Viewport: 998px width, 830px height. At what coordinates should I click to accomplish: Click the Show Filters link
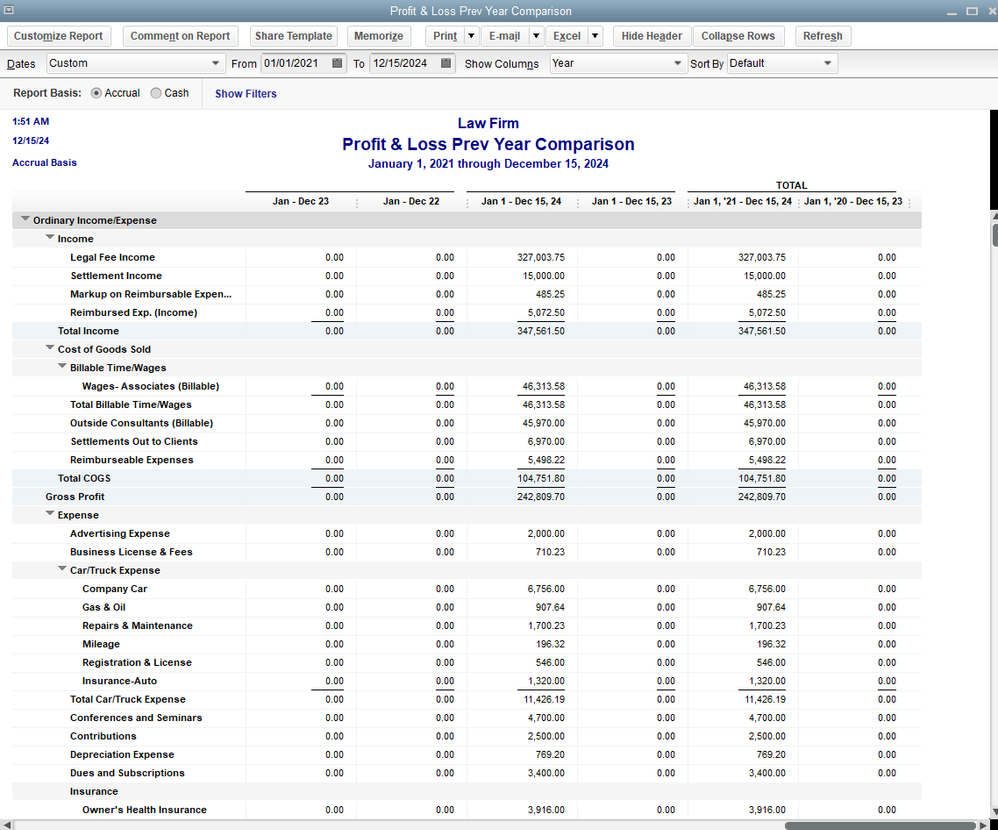point(245,94)
